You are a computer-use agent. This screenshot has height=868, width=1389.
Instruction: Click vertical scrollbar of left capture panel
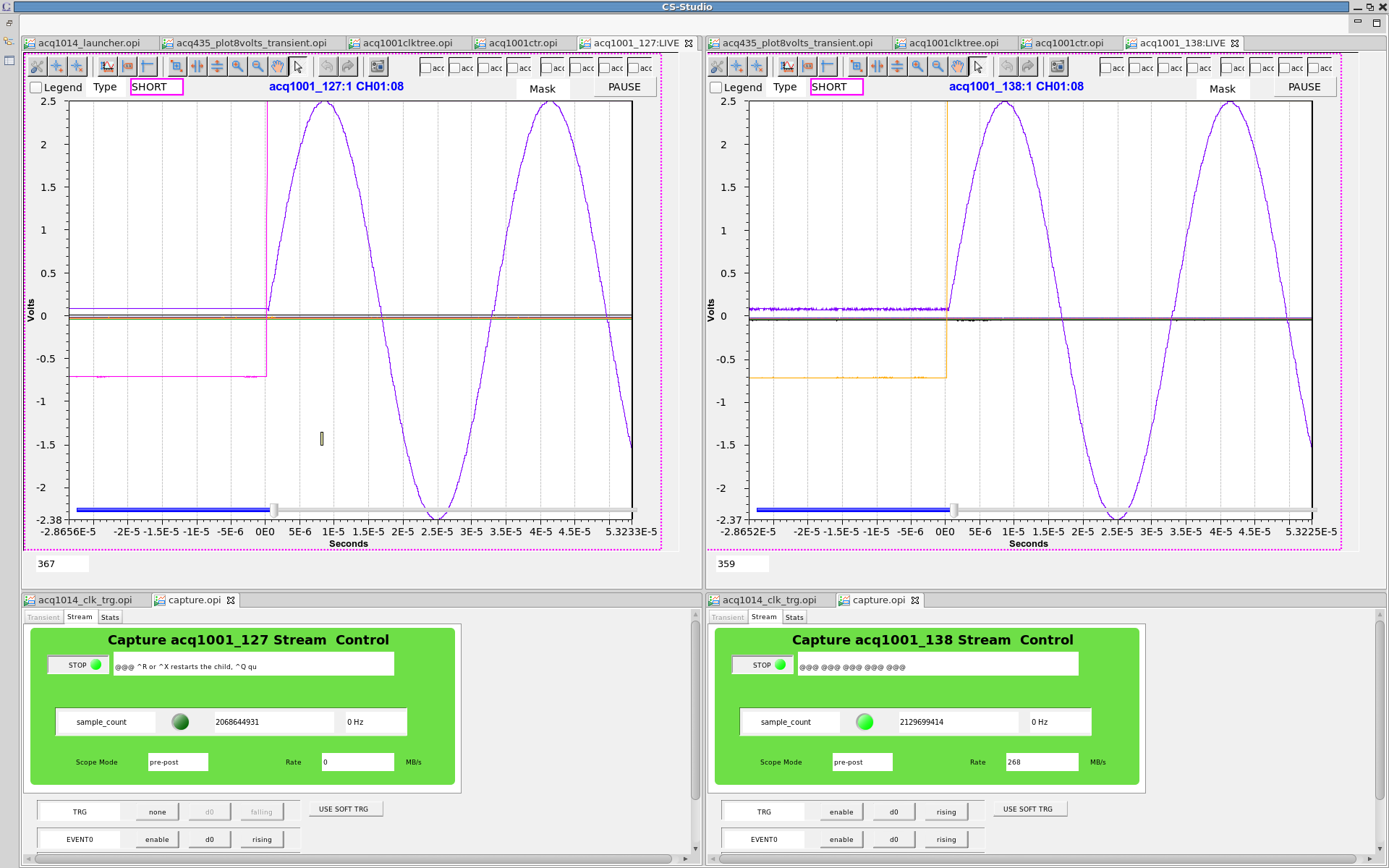(695, 710)
